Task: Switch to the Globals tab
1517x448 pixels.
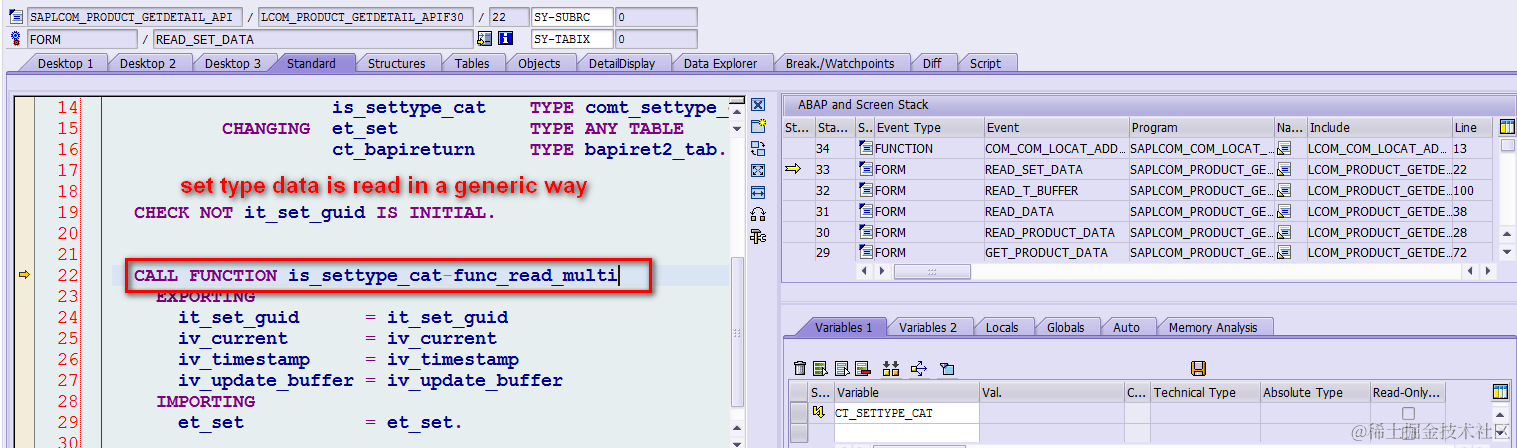Action: coord(1065,327)
